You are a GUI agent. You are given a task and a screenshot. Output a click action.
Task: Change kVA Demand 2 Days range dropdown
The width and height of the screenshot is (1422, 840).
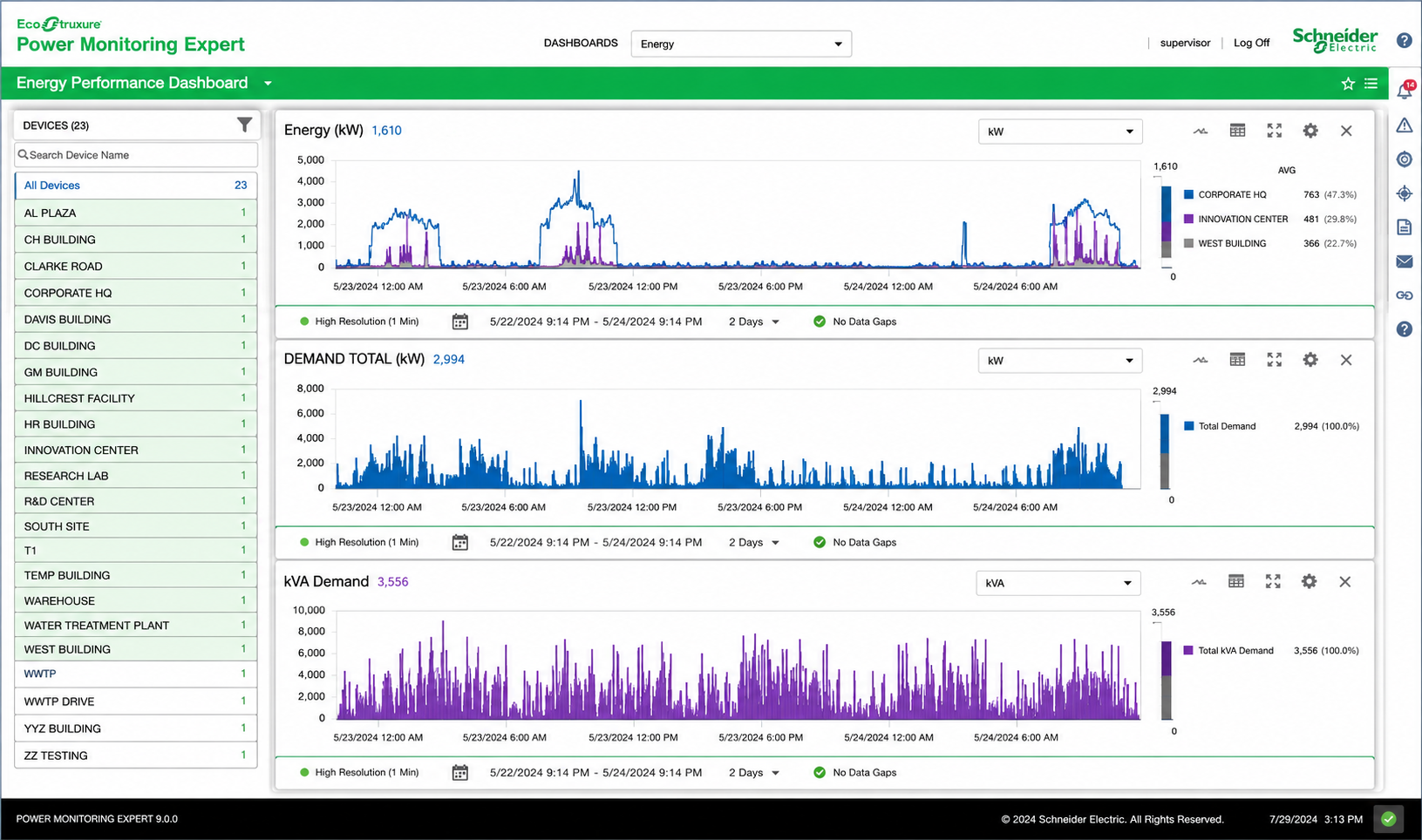click(754, 772)
